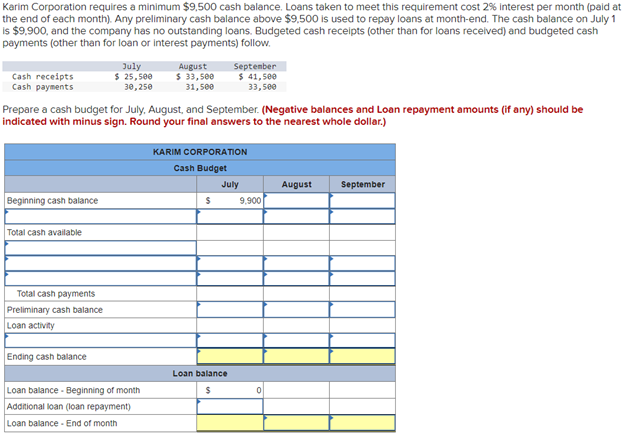Click the Loan activity row label
Image resolution: width=624 pixels, height=434 pixels.
pos(31,325)
